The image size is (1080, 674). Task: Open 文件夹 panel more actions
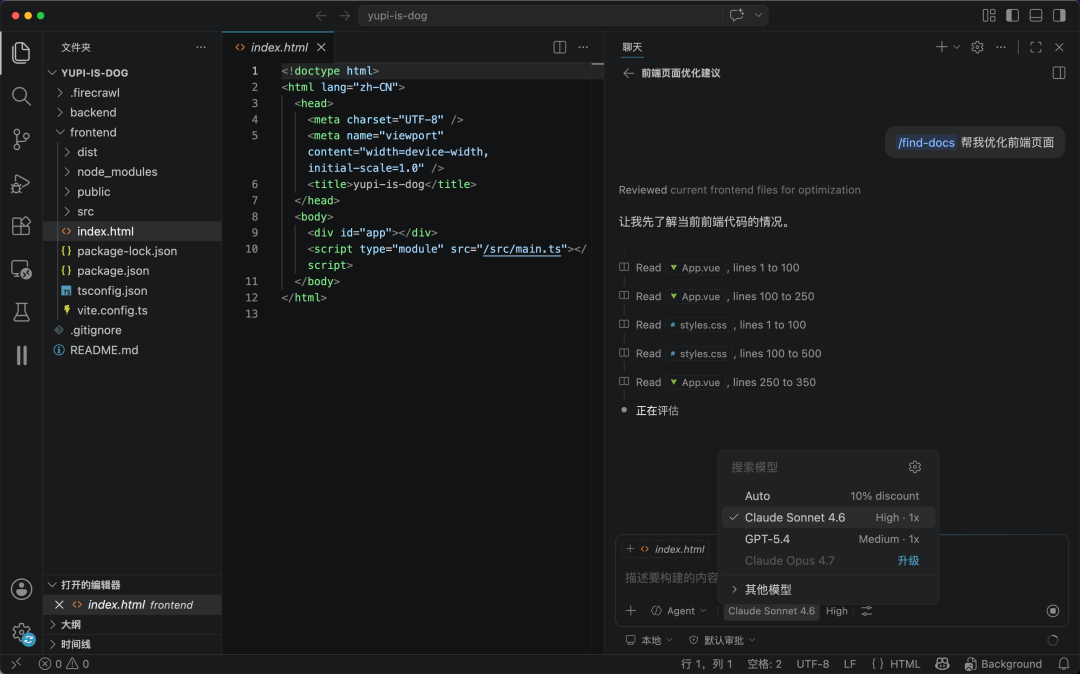[200, 47]
